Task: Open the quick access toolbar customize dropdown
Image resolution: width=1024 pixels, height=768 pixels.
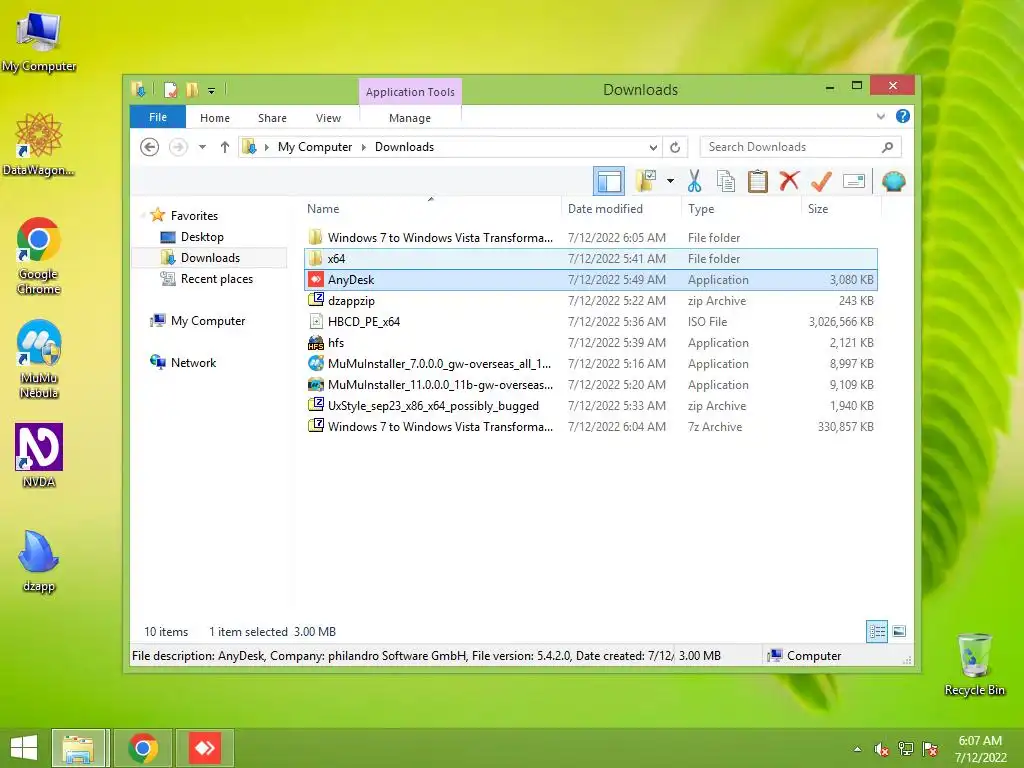Action: pyautogui.click(x=211, y=91)
